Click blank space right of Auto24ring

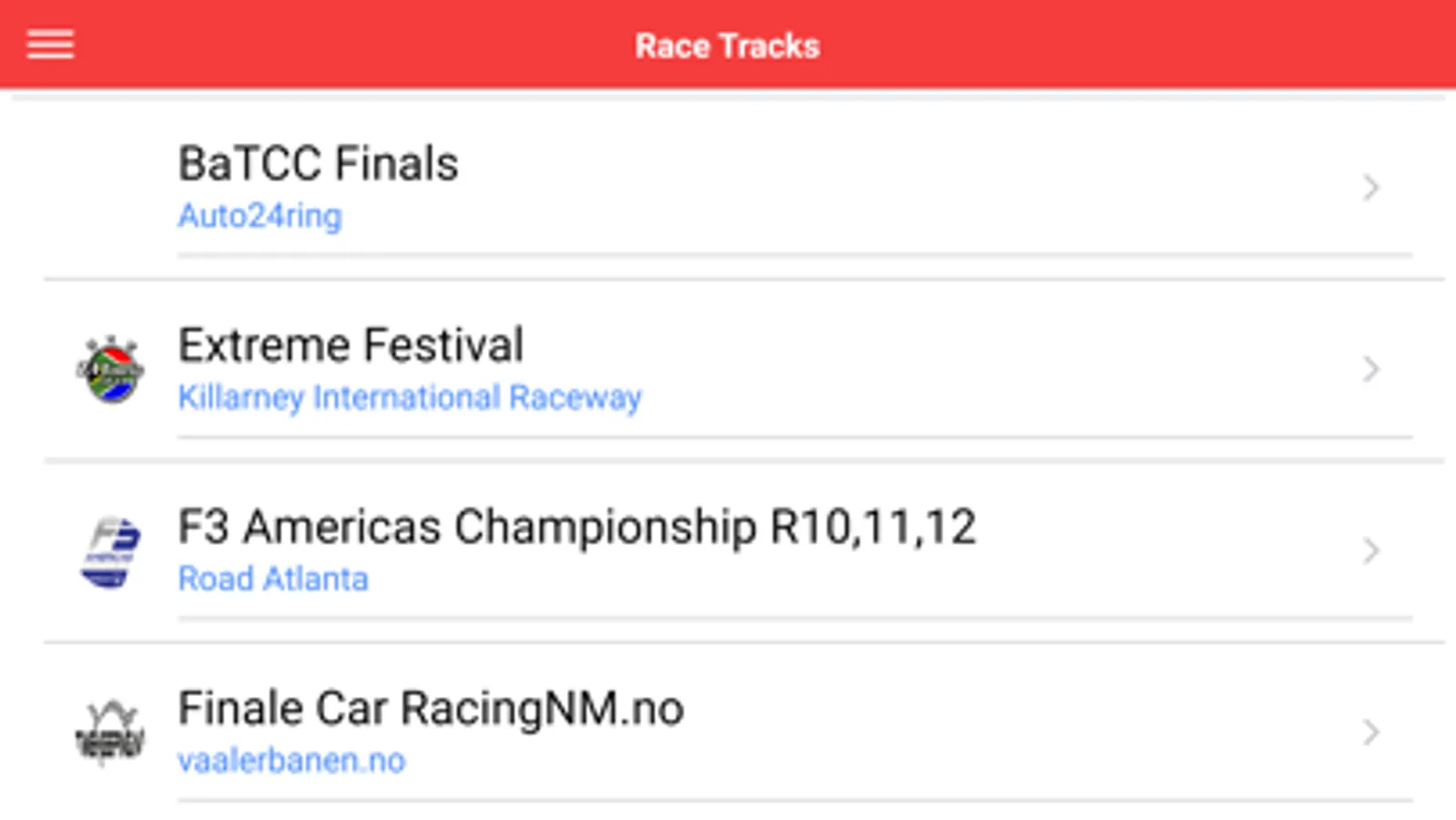pos(820,216)
